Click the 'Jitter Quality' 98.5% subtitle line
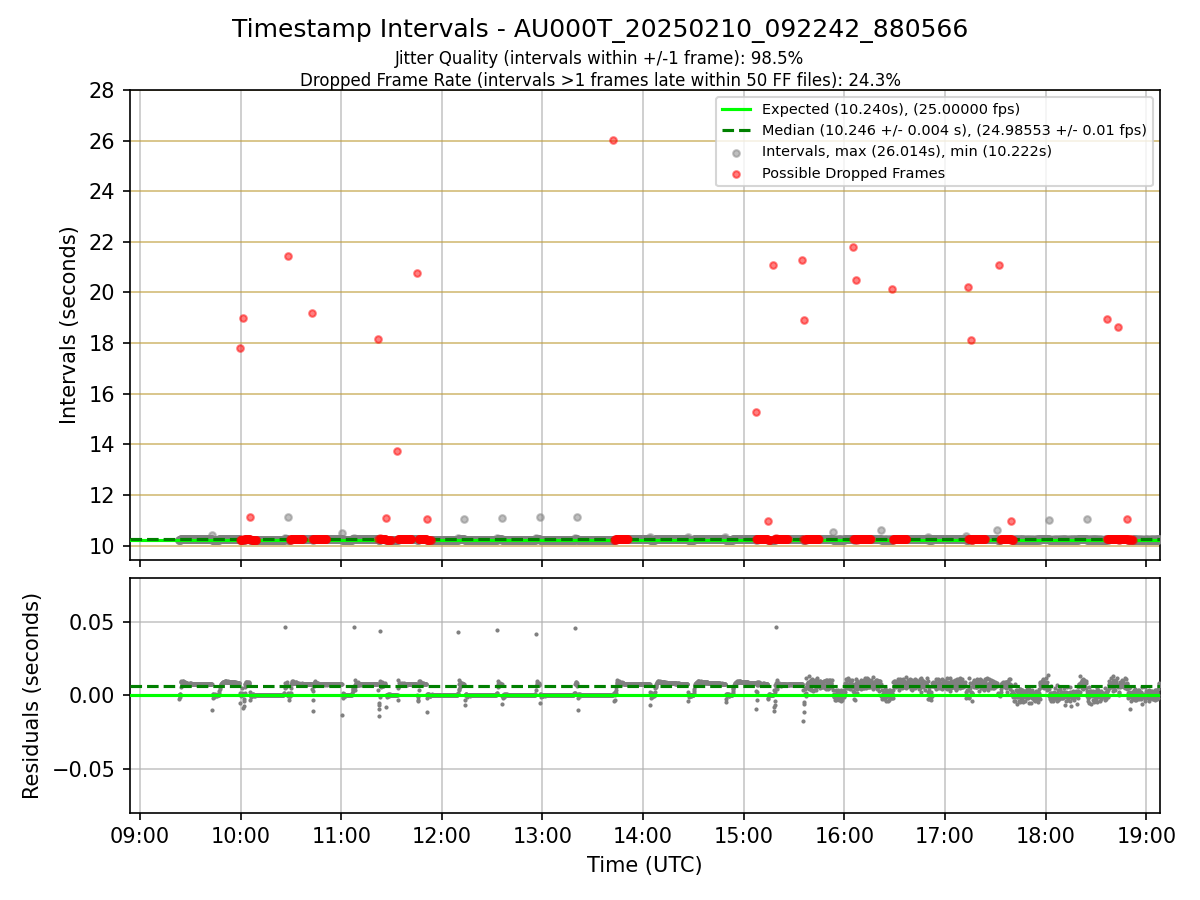Screen dimensions: 1200x900 [x=599, y=58]
